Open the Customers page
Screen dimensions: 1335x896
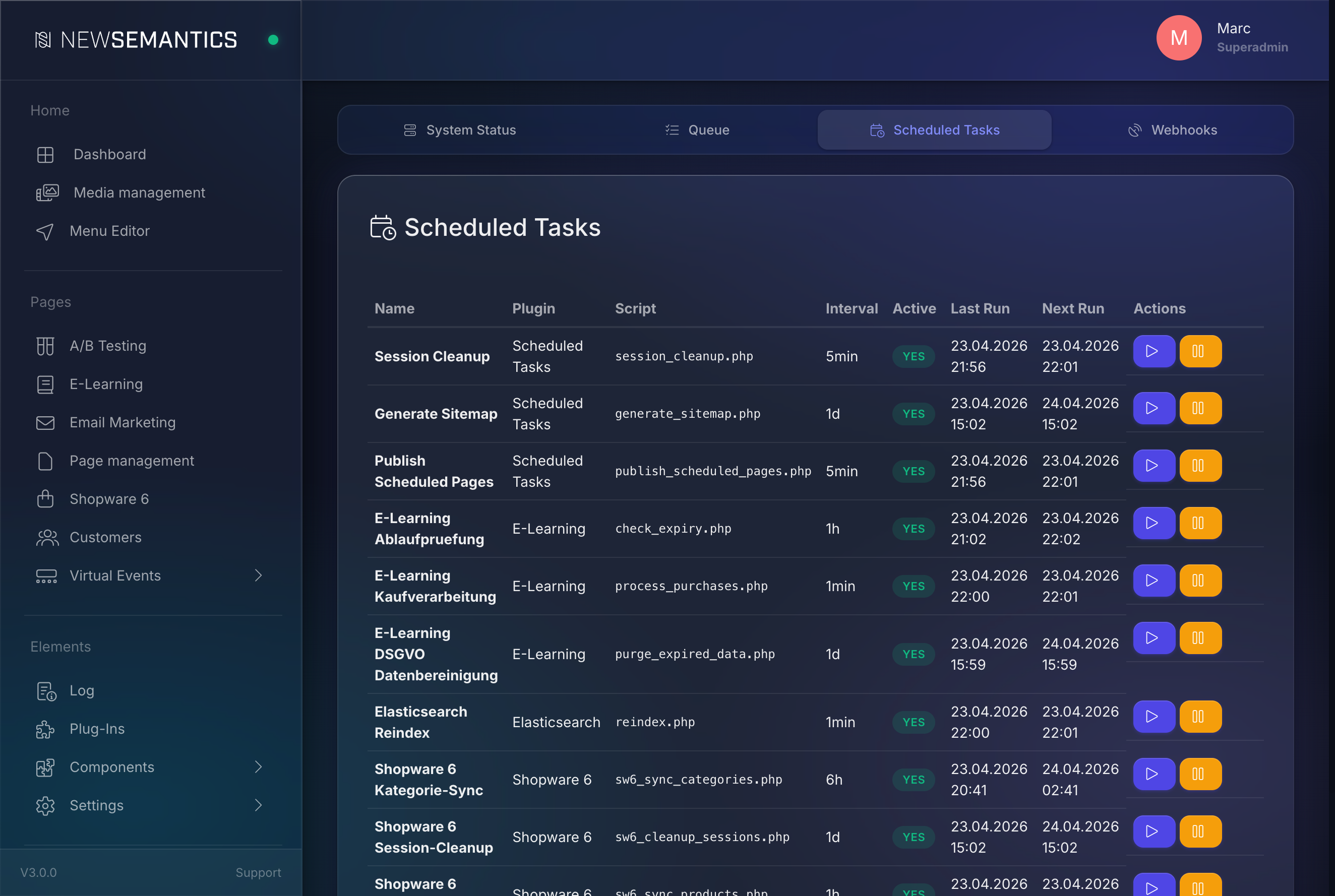89,537
